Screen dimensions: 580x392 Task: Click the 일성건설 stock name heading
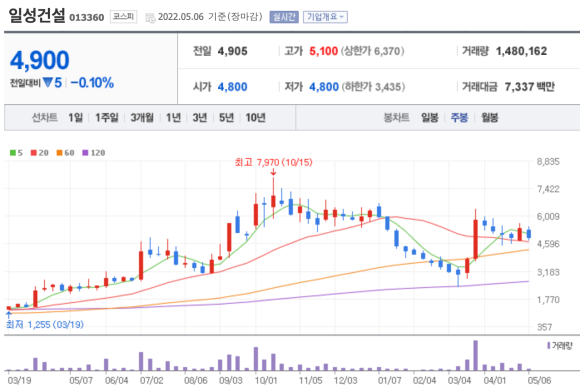37,15
